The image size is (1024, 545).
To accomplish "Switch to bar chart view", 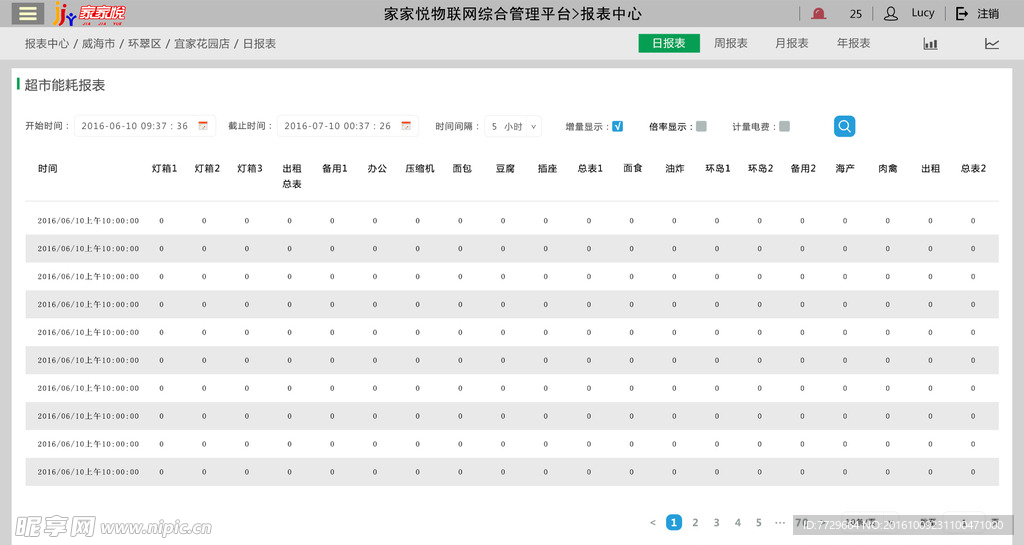I will tap(930, 44).
